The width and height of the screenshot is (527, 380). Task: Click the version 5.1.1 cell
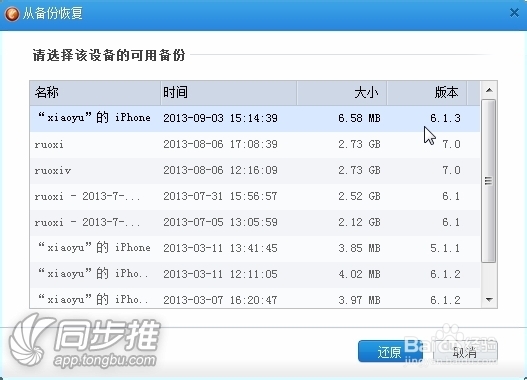(x=445, y=248)
